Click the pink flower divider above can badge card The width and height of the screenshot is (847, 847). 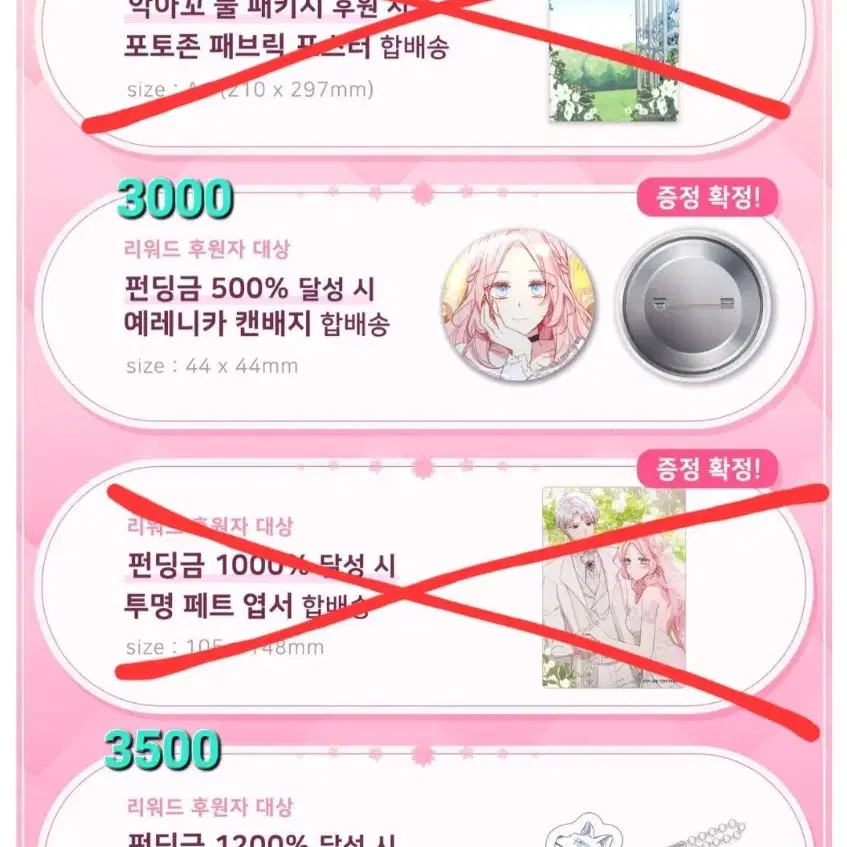coord(422,193)
